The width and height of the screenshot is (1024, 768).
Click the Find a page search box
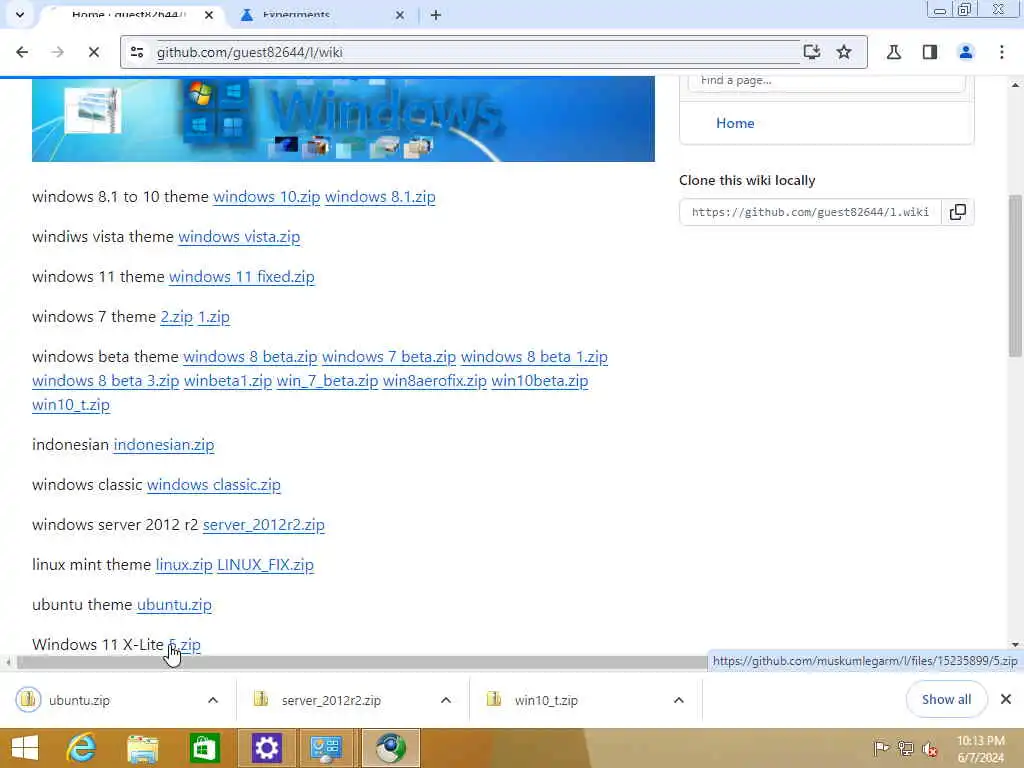coord(826,81)
